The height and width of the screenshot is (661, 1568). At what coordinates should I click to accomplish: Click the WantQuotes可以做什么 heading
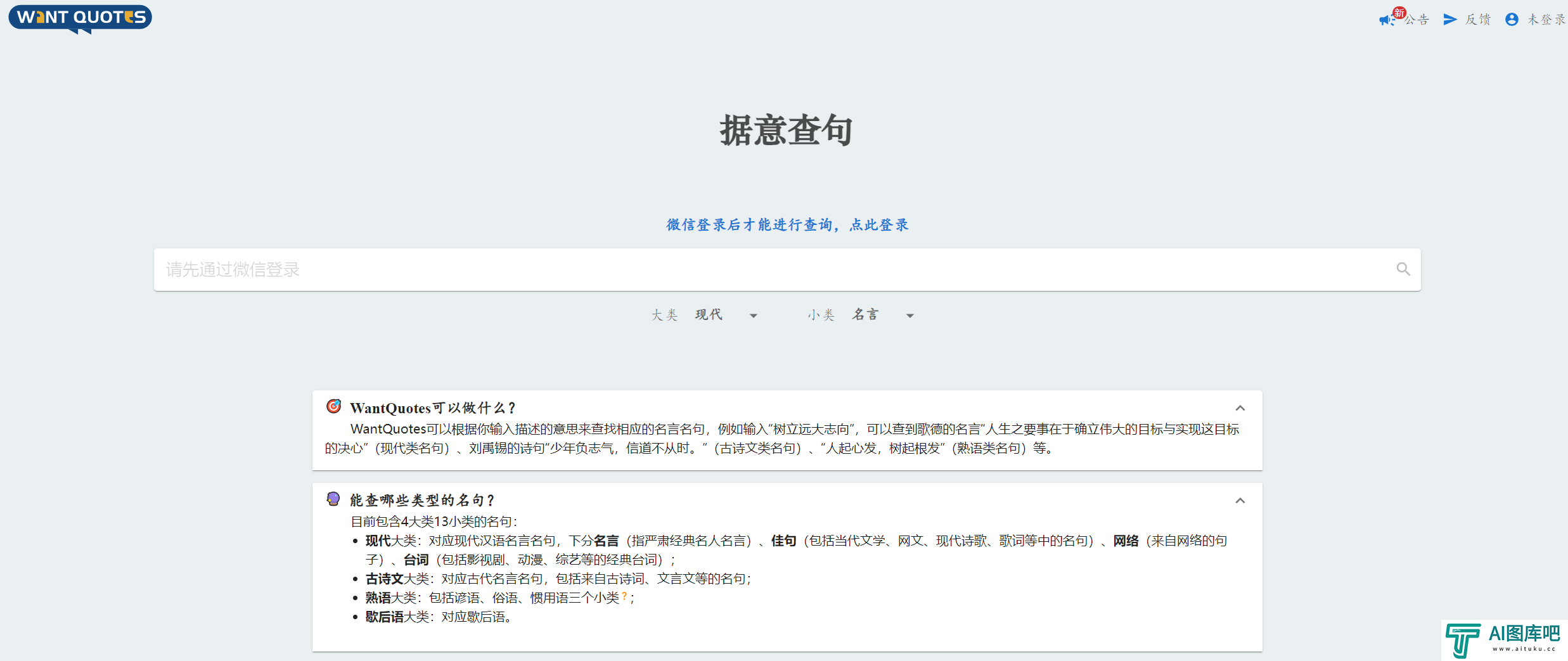pos(434,408)
